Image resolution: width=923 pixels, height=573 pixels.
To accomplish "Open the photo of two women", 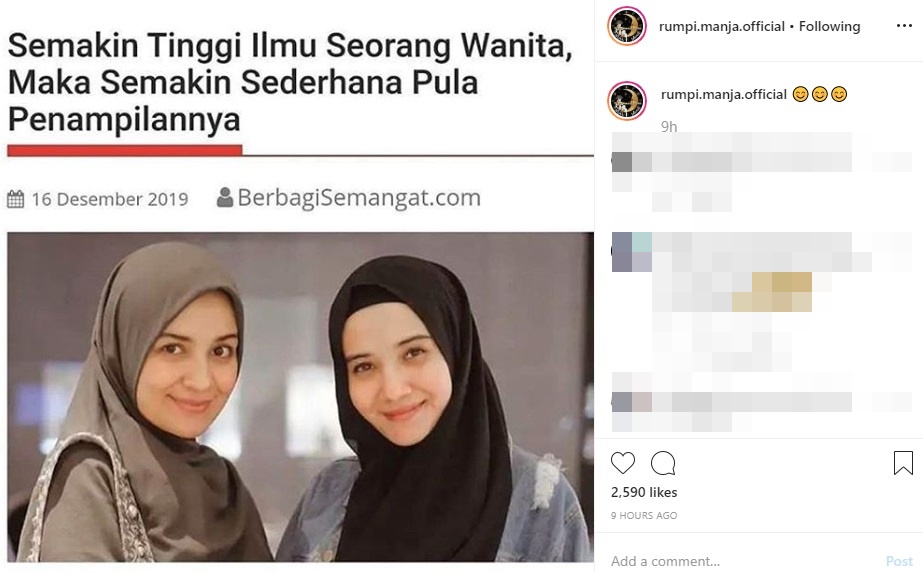I will click(x=300, y=396).
